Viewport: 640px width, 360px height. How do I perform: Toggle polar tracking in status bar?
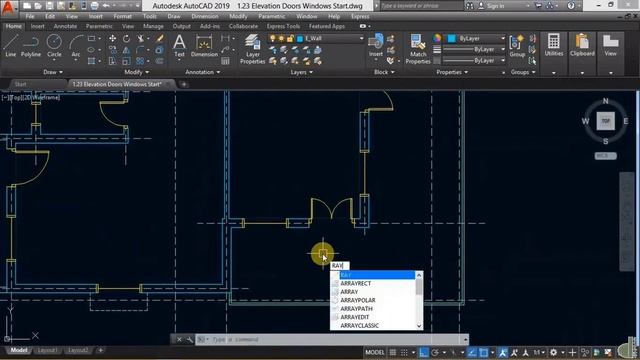pos(435,352)
